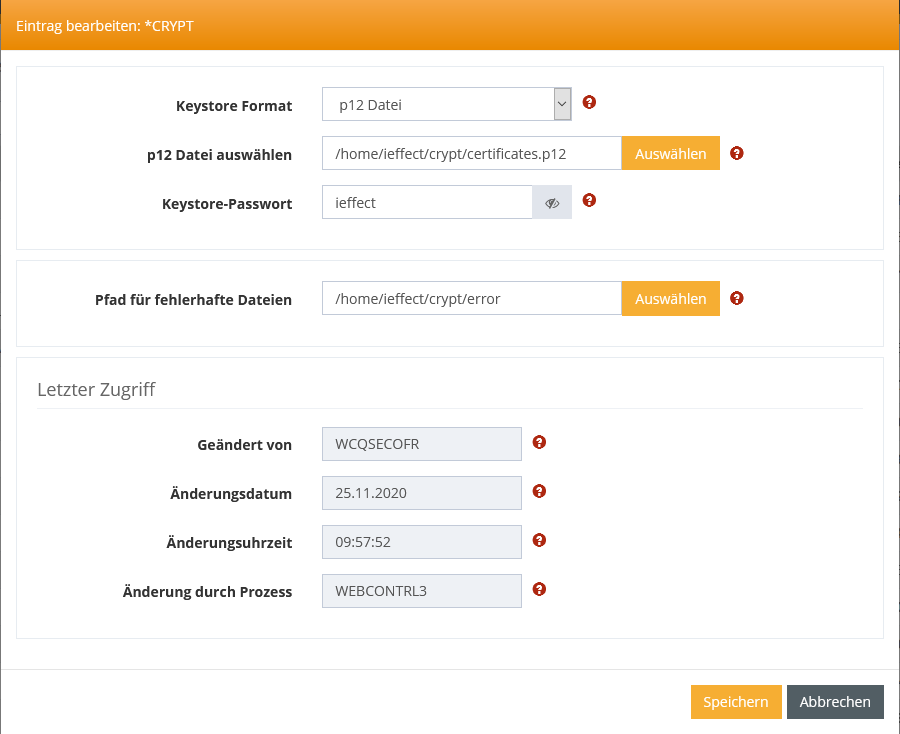Image resolution: width=900 pixels, height=734 pixels.
Task: Click help icon next to Keystore Format
Action: tap(589, 102)
